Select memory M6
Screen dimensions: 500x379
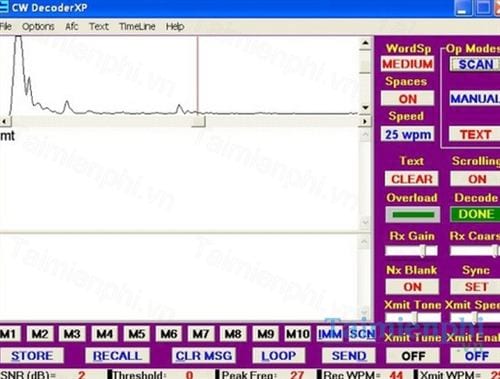tap(169, 334)
